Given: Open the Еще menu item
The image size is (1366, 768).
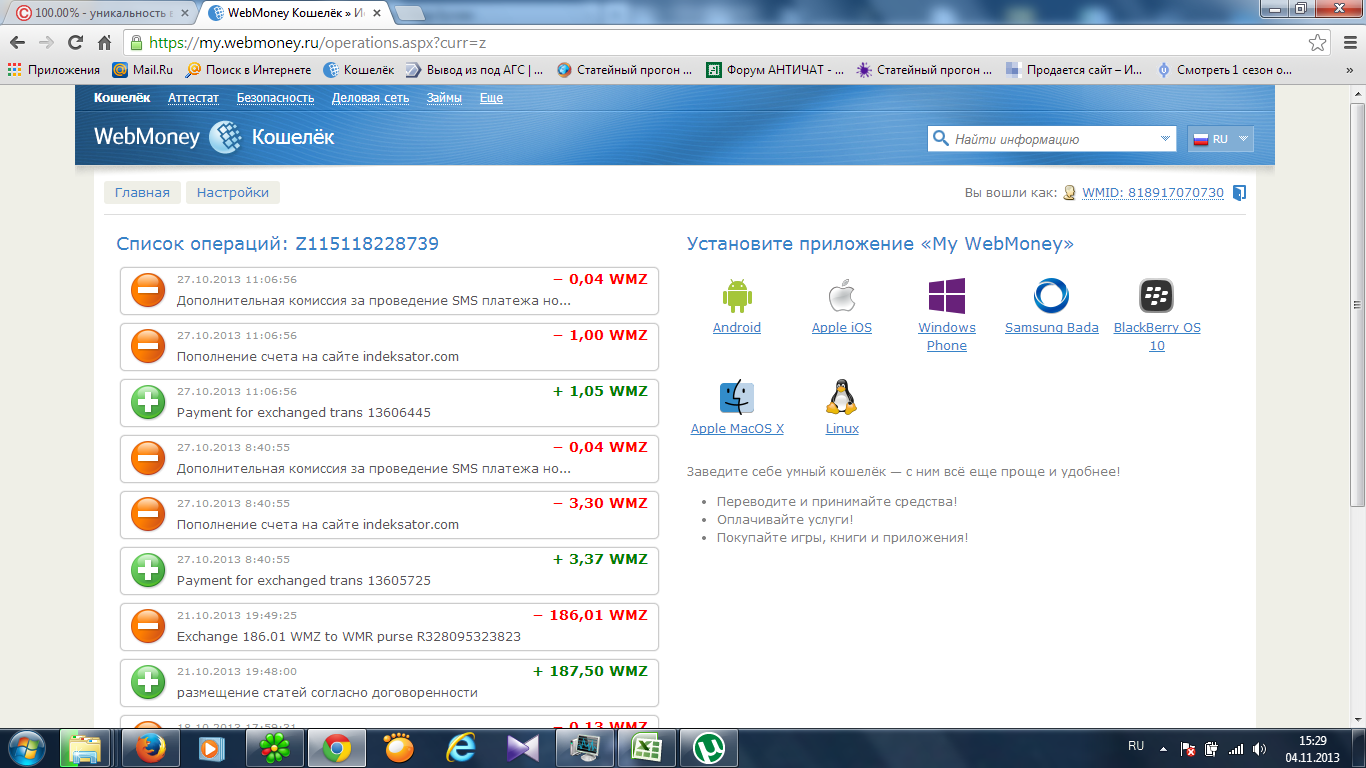Looking at the screenshot, I should [491, 98].
